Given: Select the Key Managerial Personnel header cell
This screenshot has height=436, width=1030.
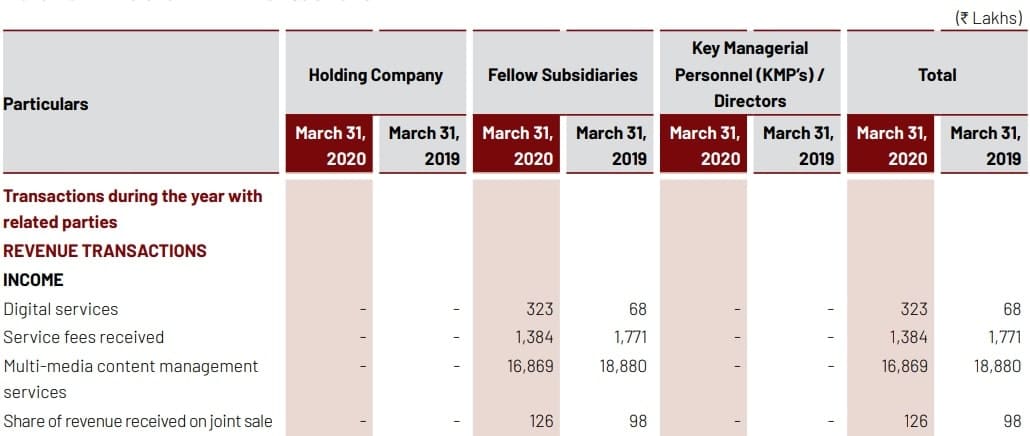Looking at the screenshot, I should 749,74.
